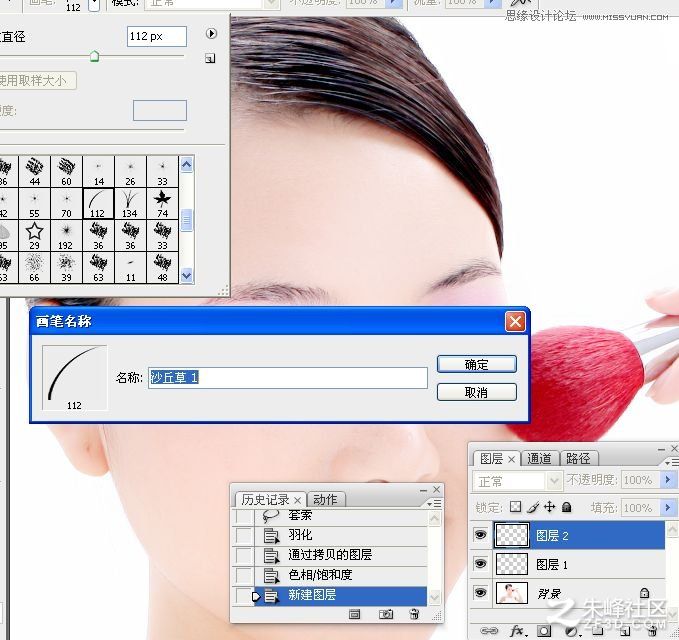Set history brush source for 新建图层 state
This screenshot has height=640, width=679.
pos(243,595)
